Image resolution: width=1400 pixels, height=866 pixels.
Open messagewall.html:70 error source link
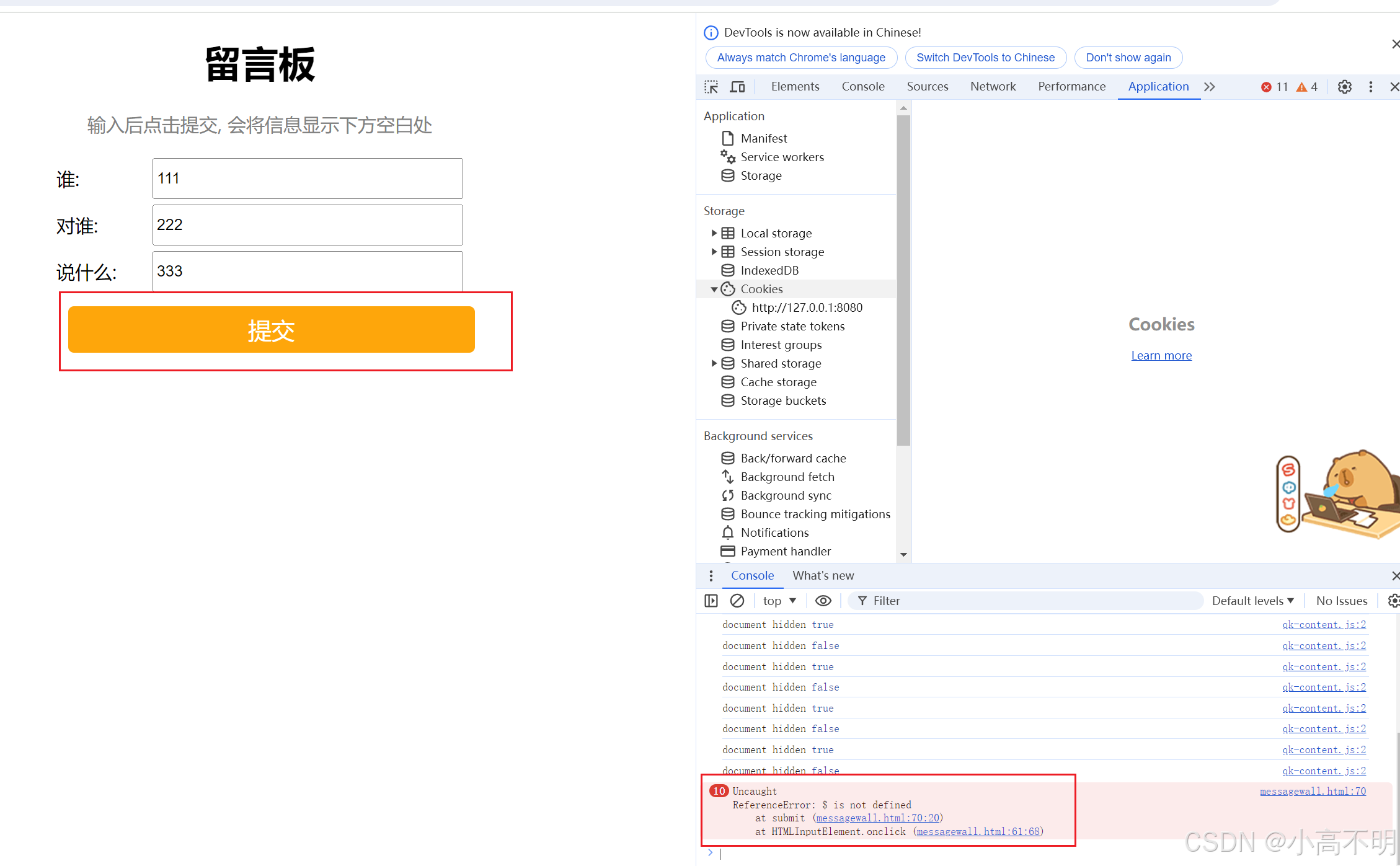(x=1313, y=791)
